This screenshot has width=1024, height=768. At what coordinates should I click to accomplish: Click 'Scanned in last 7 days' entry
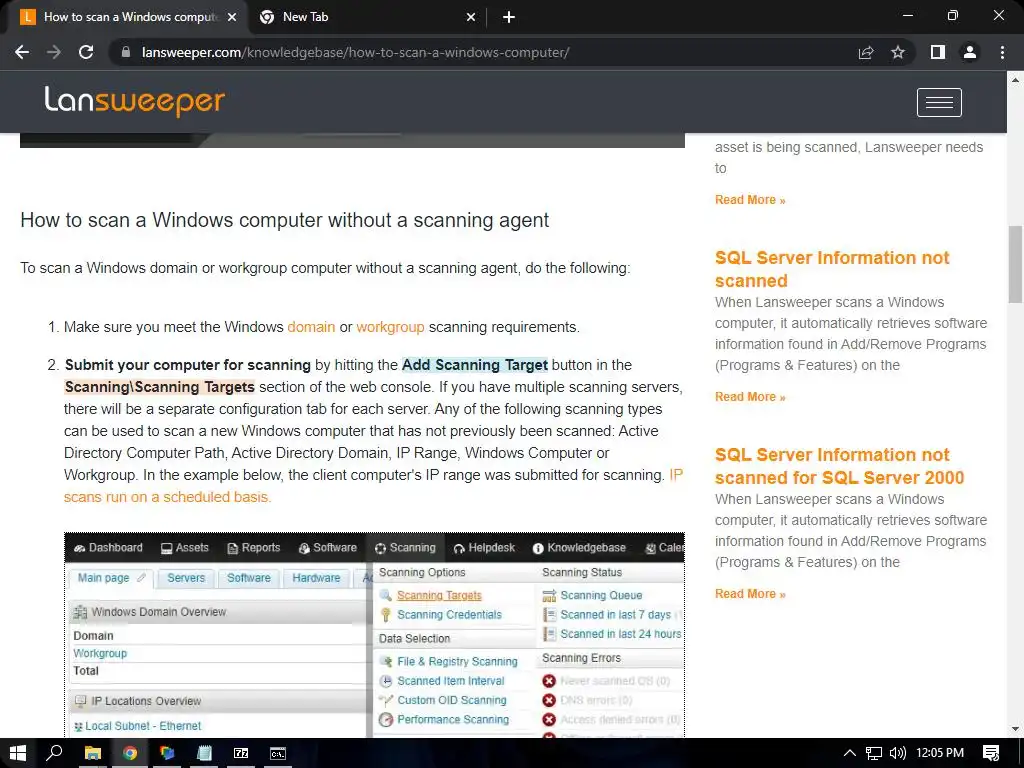tap(615, 615)
